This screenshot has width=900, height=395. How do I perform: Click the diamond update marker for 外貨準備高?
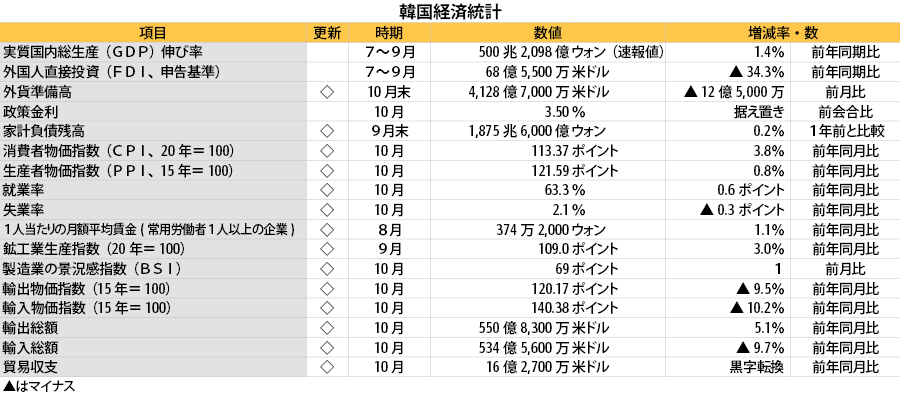[x=327, y=92]
